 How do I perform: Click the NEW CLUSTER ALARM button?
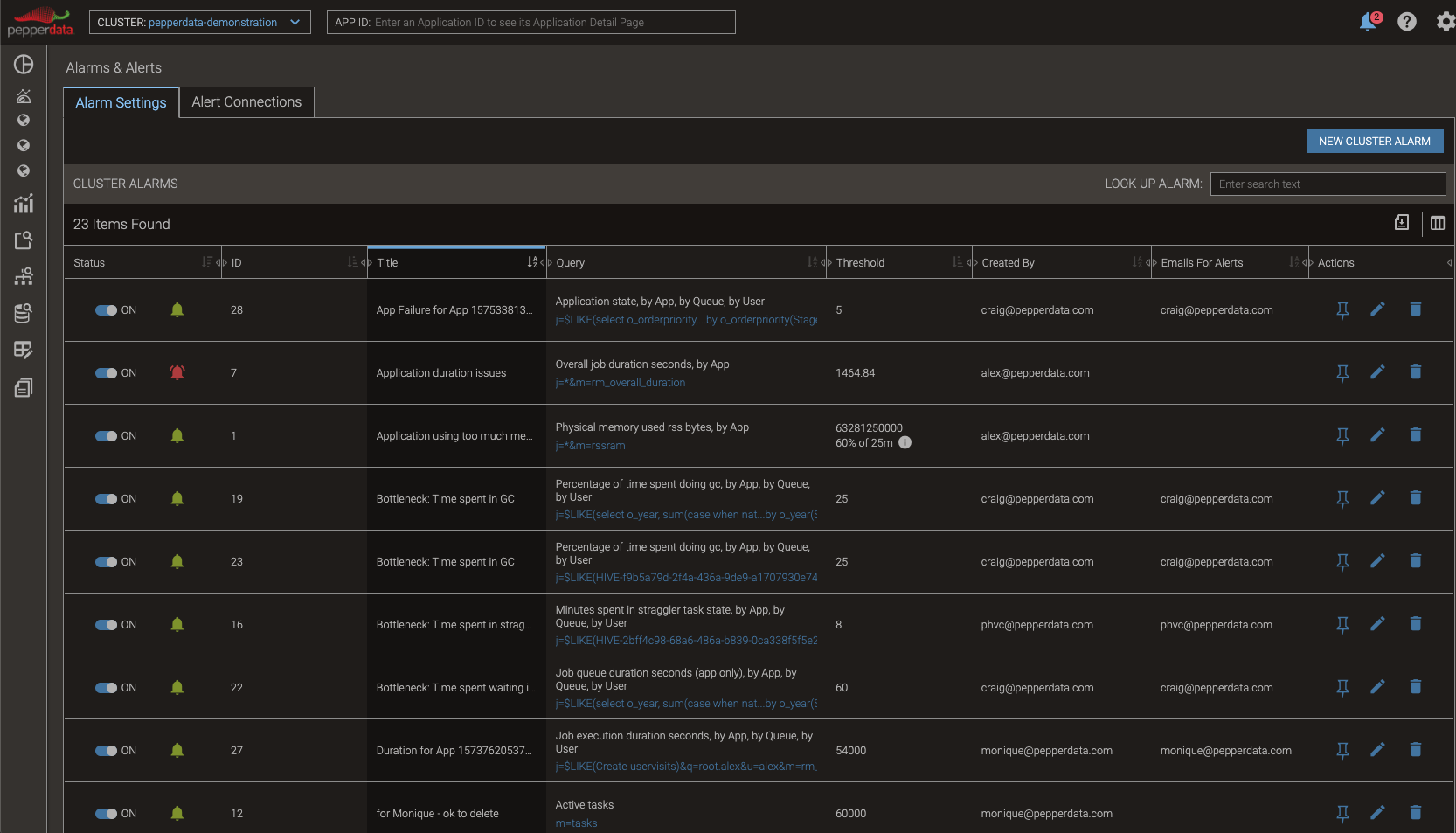1375,142
